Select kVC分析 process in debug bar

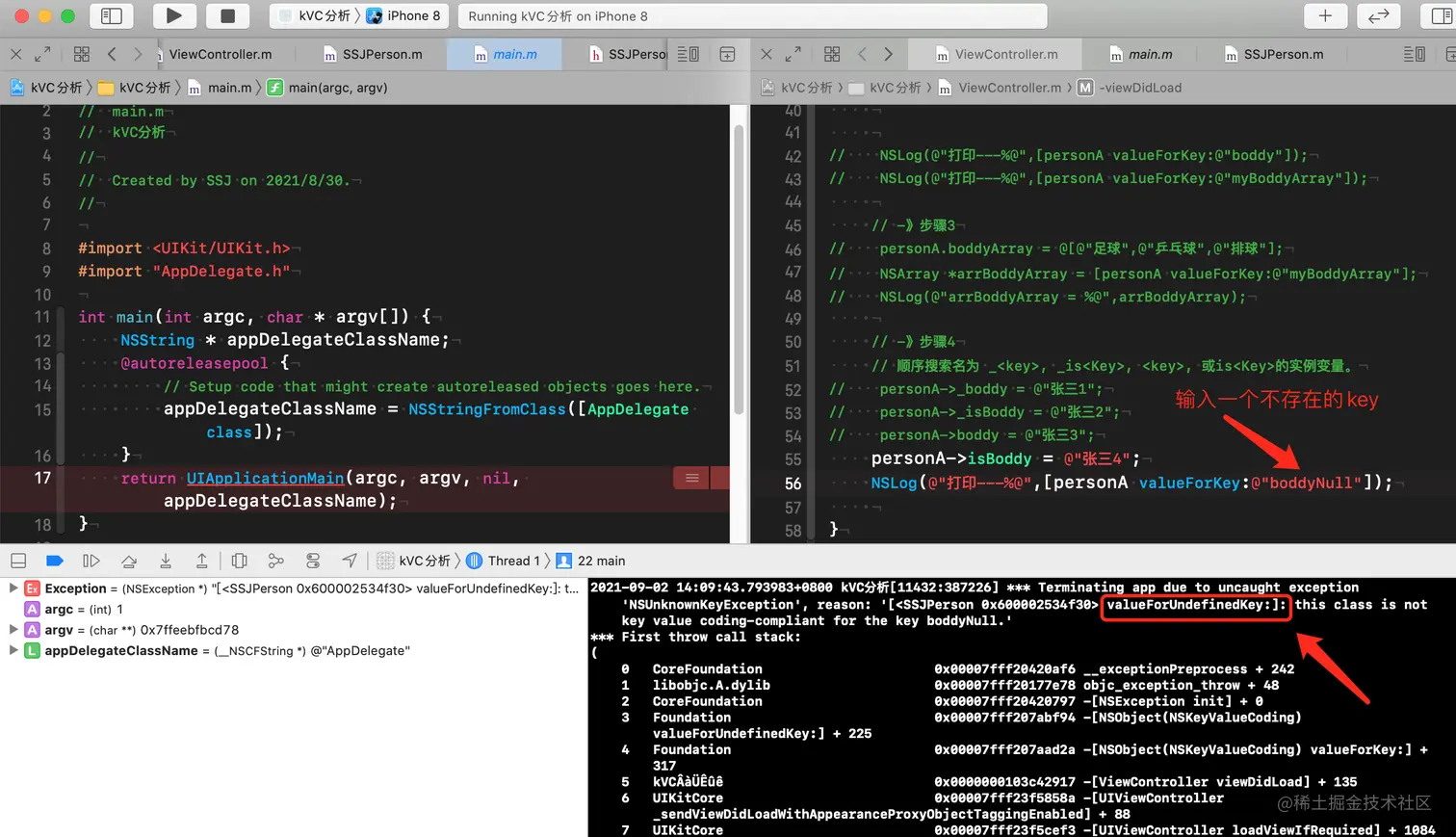click(414, 561)
